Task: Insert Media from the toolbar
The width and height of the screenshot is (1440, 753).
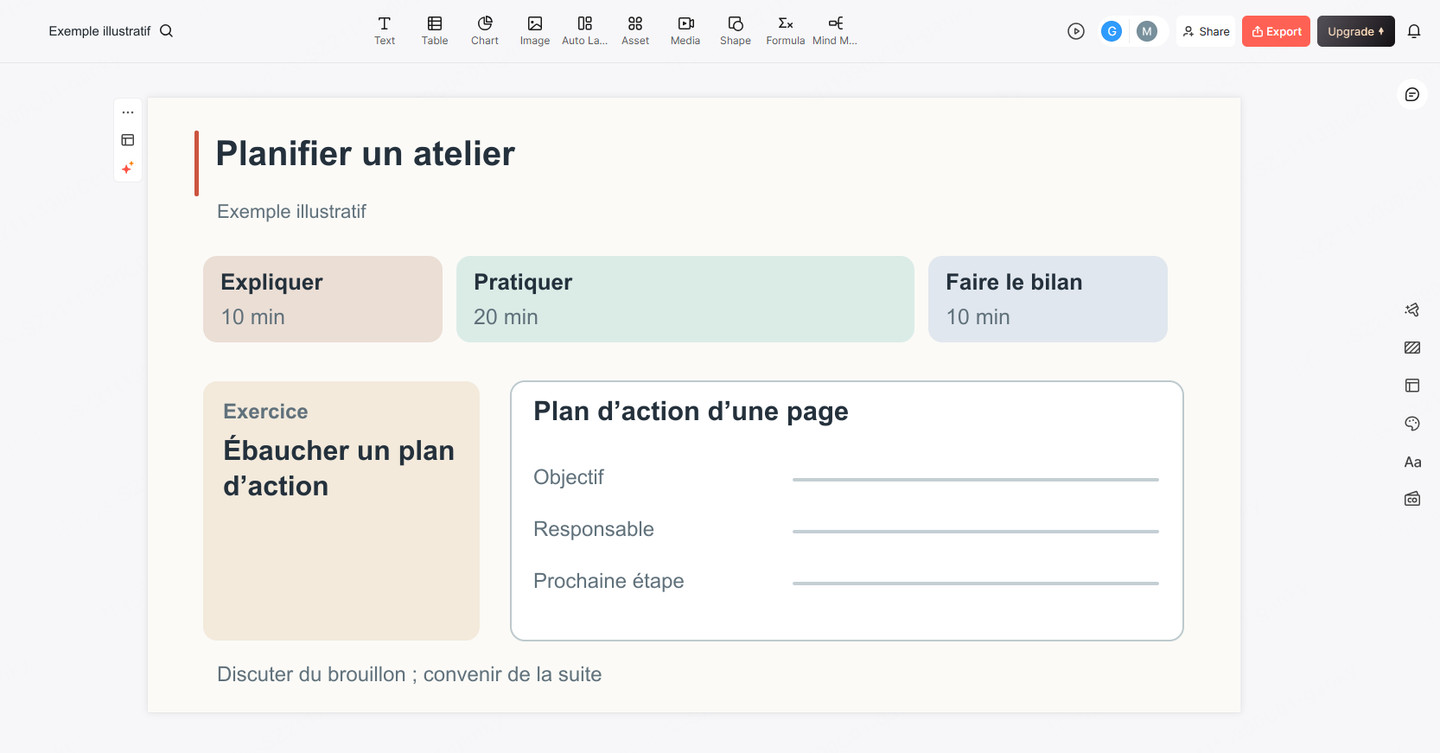Action: (685, 31)
